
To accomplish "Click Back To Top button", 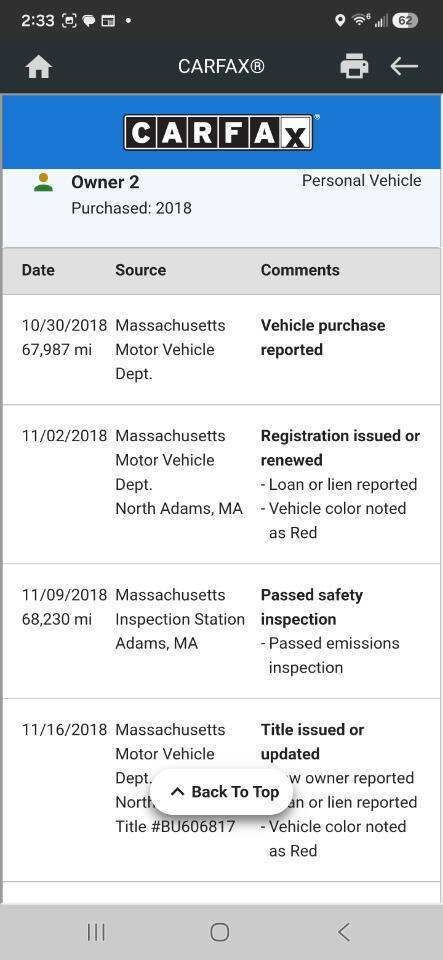I will click(221, 792).
